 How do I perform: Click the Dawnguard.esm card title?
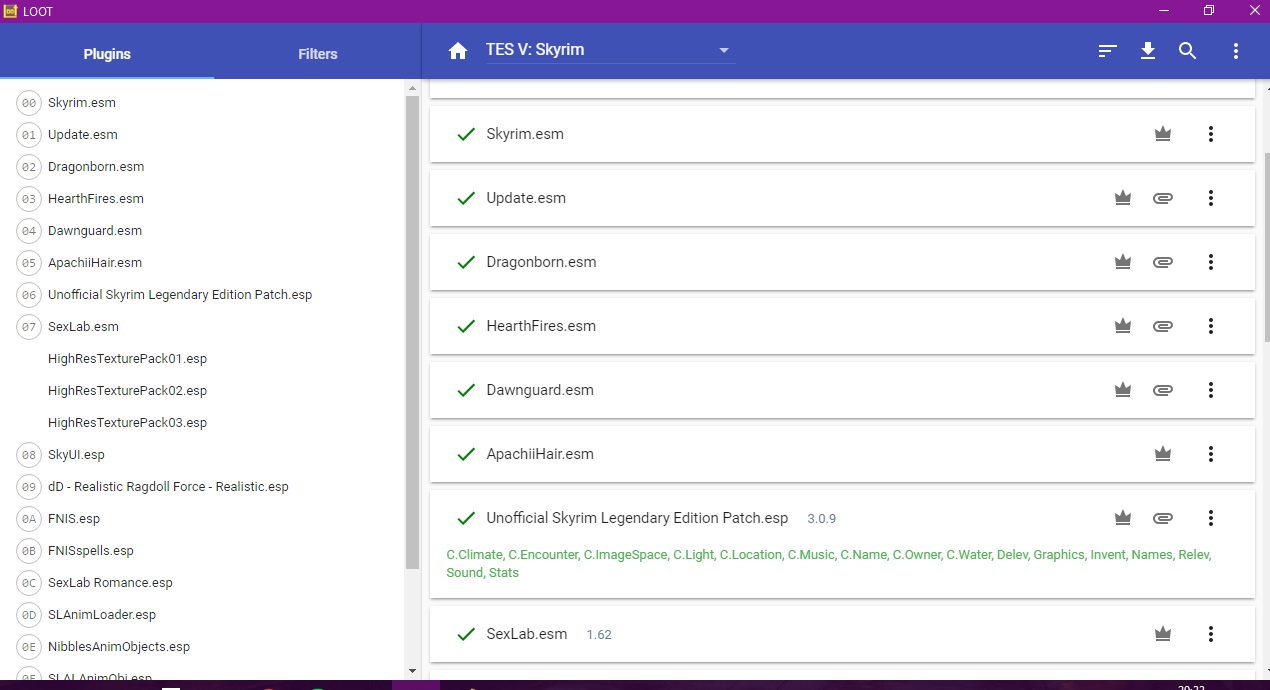tap(540, 390)
